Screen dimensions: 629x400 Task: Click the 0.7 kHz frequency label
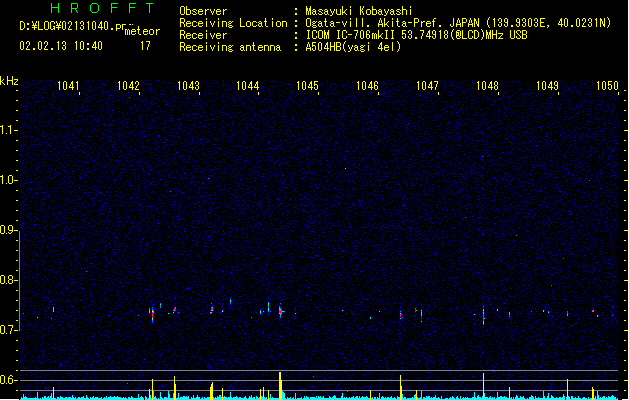pos(8,330)
